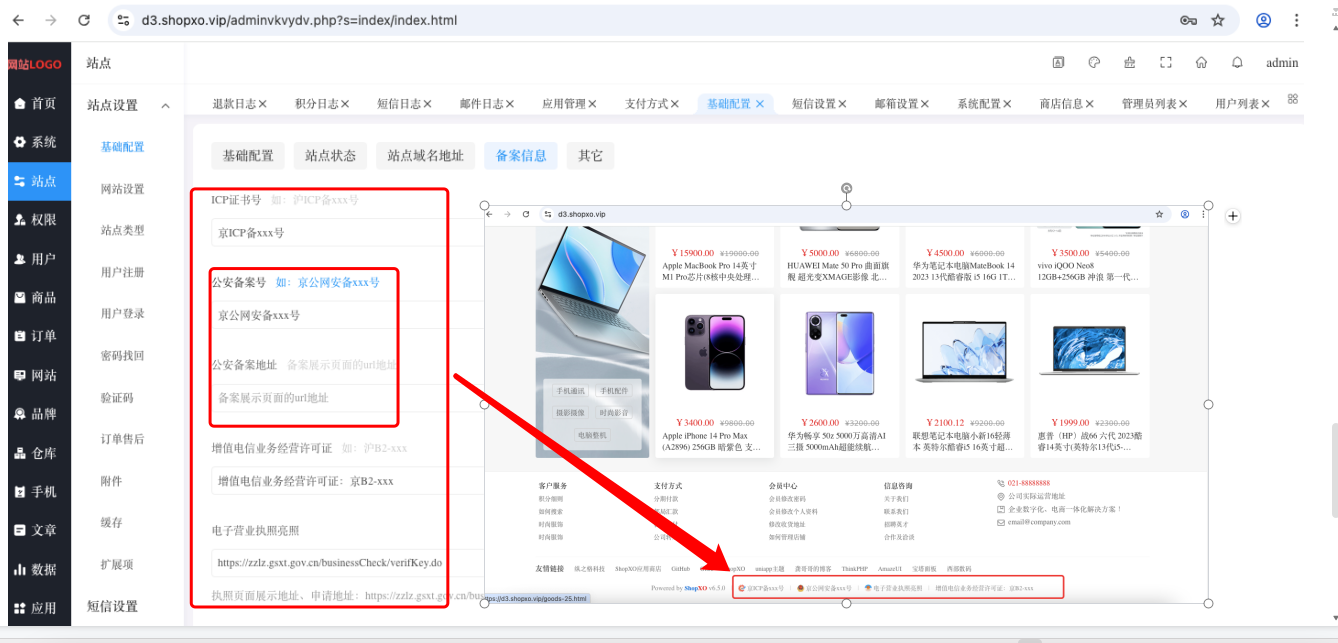Click the language icon in the header
This screenshot has height=643, width=1338.
pyautogui.click(x=1058, y=62)
